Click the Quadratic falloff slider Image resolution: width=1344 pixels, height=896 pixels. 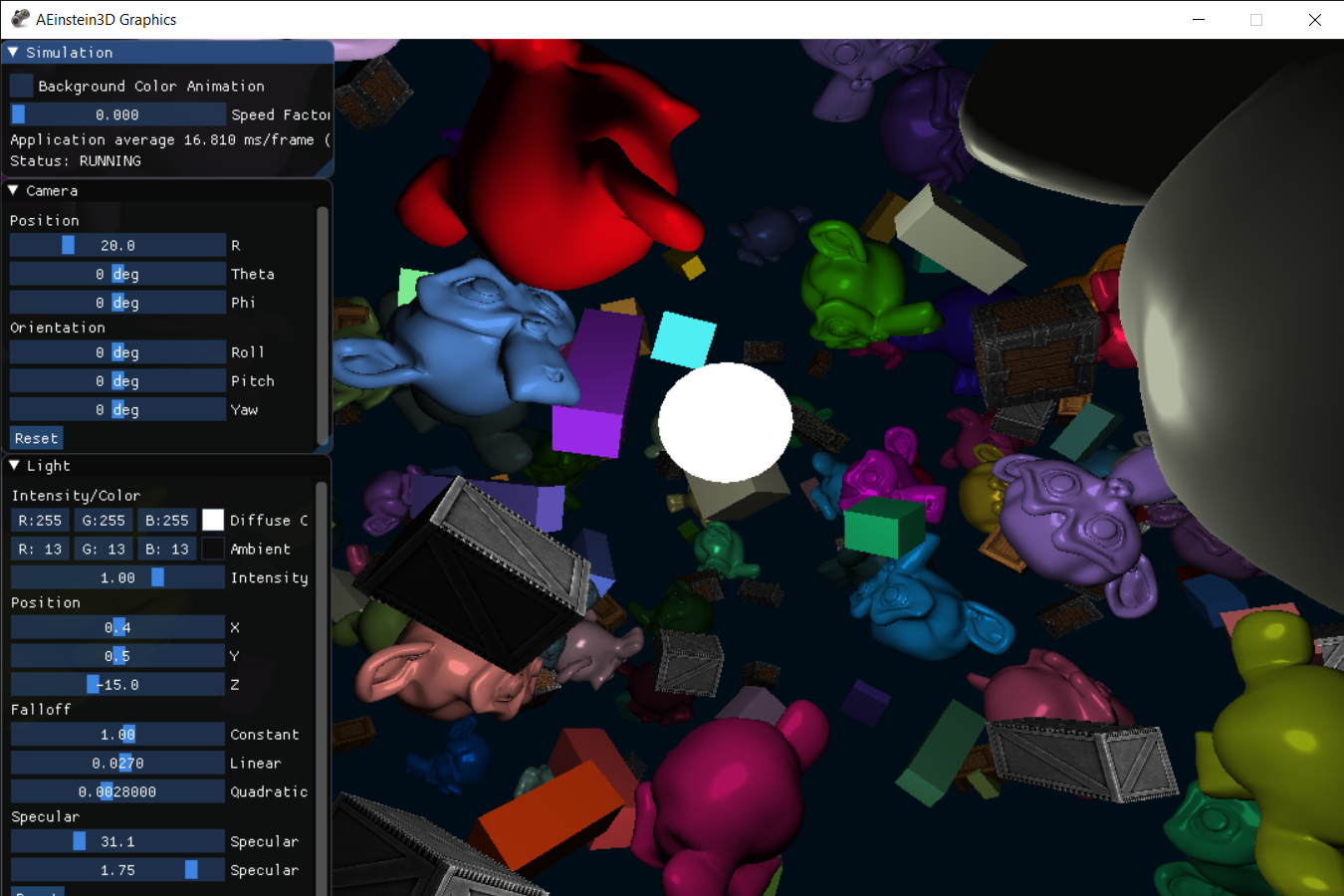(x=117, y=790)
